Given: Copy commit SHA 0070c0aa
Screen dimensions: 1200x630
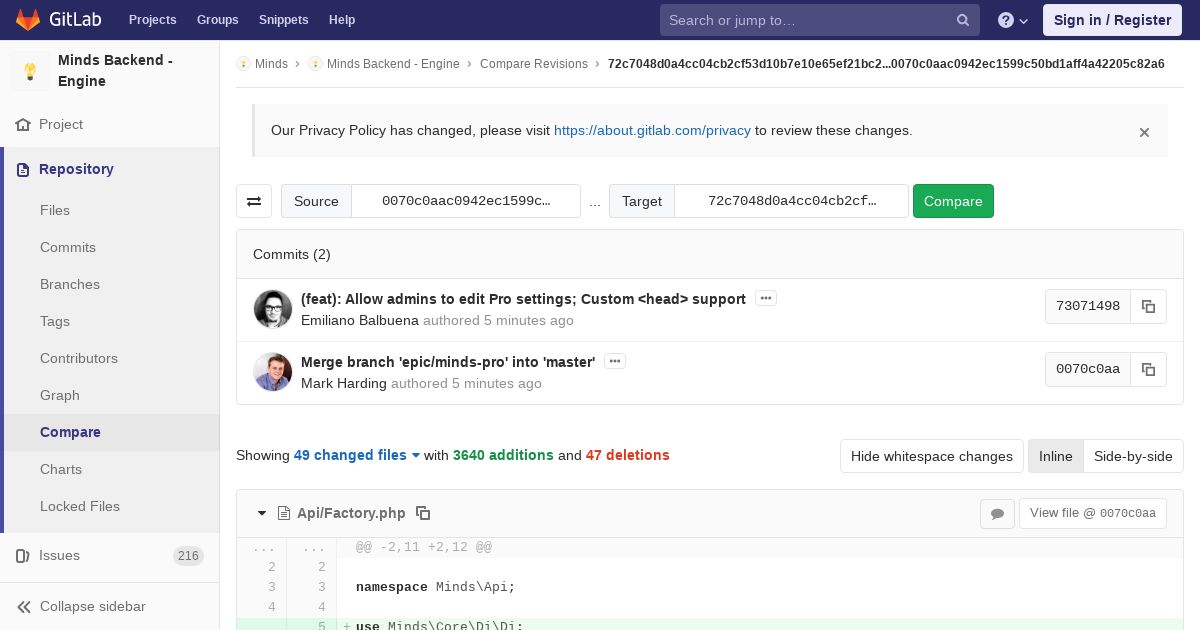Looking at the screenshot, I should (1148, 370).
